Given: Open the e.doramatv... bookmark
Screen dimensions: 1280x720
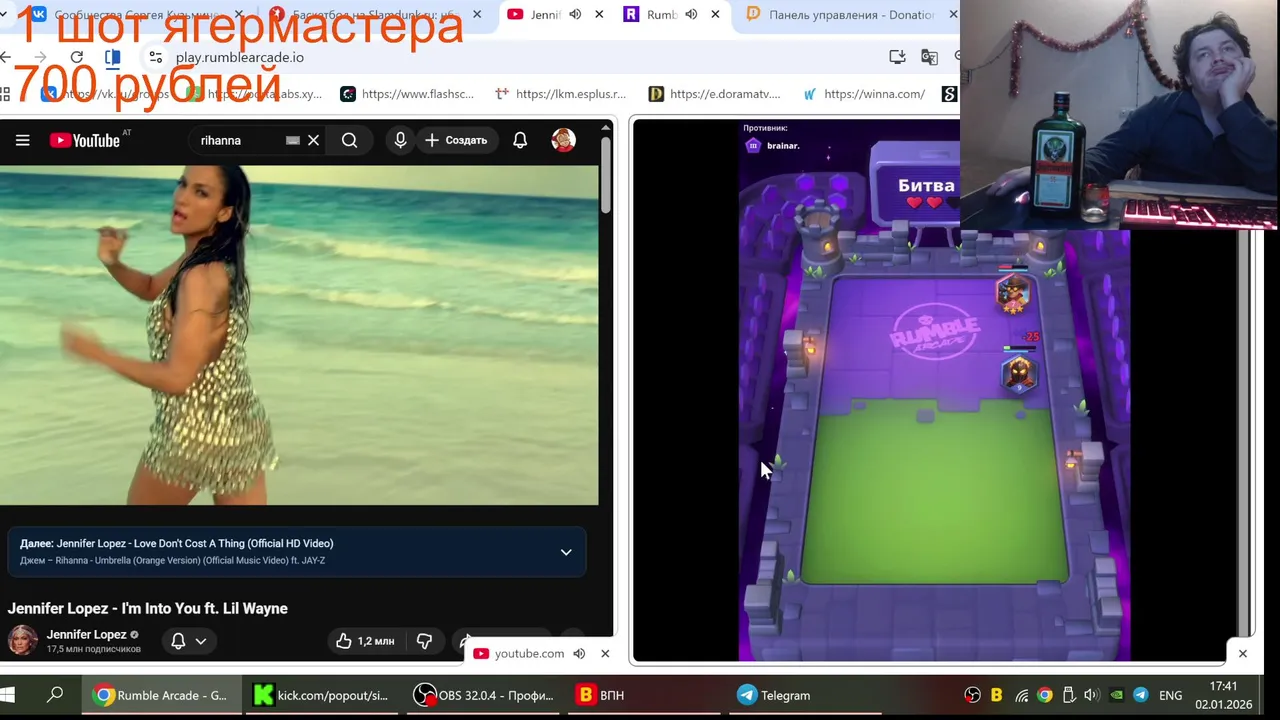Looking at the screenshot, I should (714, 94).
